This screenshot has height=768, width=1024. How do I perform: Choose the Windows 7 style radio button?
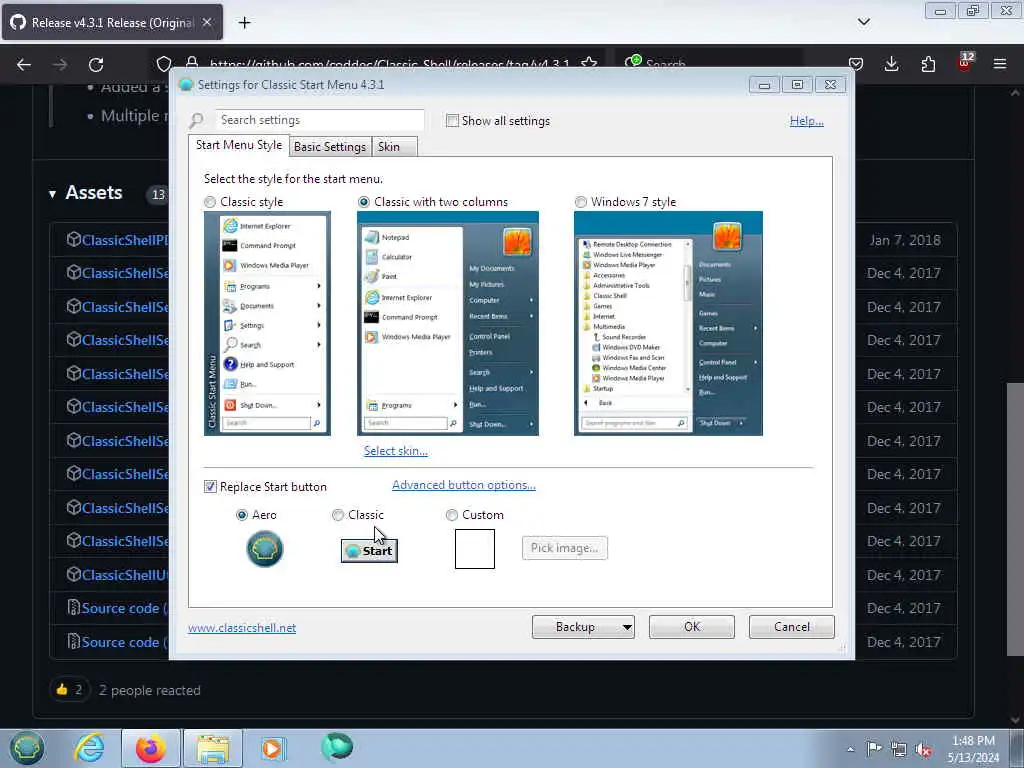(581, 202)
